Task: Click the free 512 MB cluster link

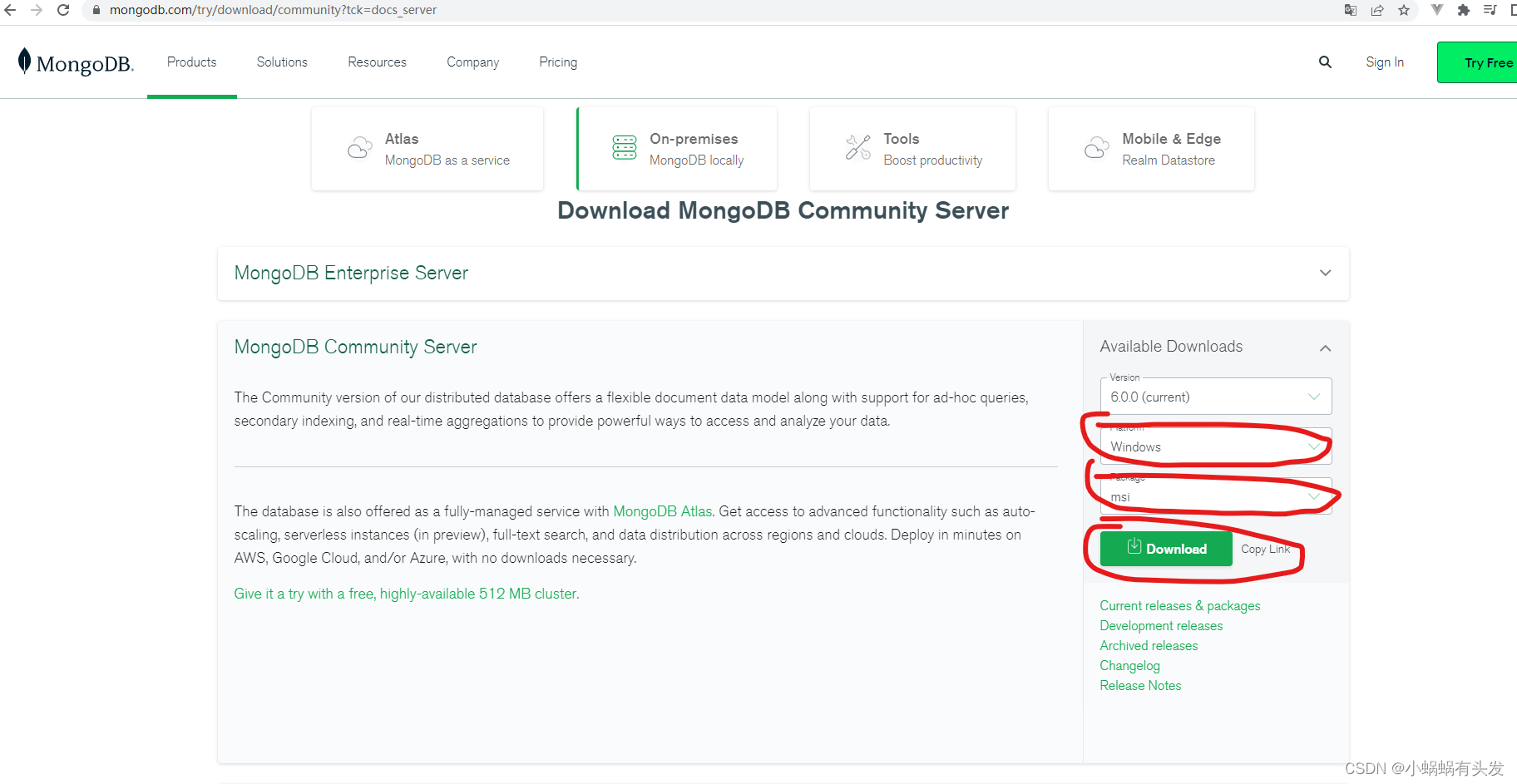Action: pyautogui.click(x=407, y=594)
